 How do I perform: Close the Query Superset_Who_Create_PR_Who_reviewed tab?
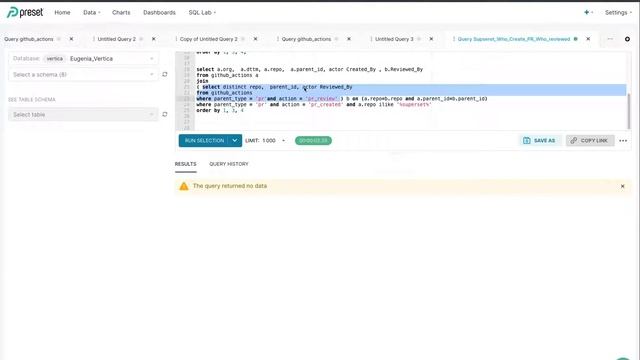tap(588, 39)
